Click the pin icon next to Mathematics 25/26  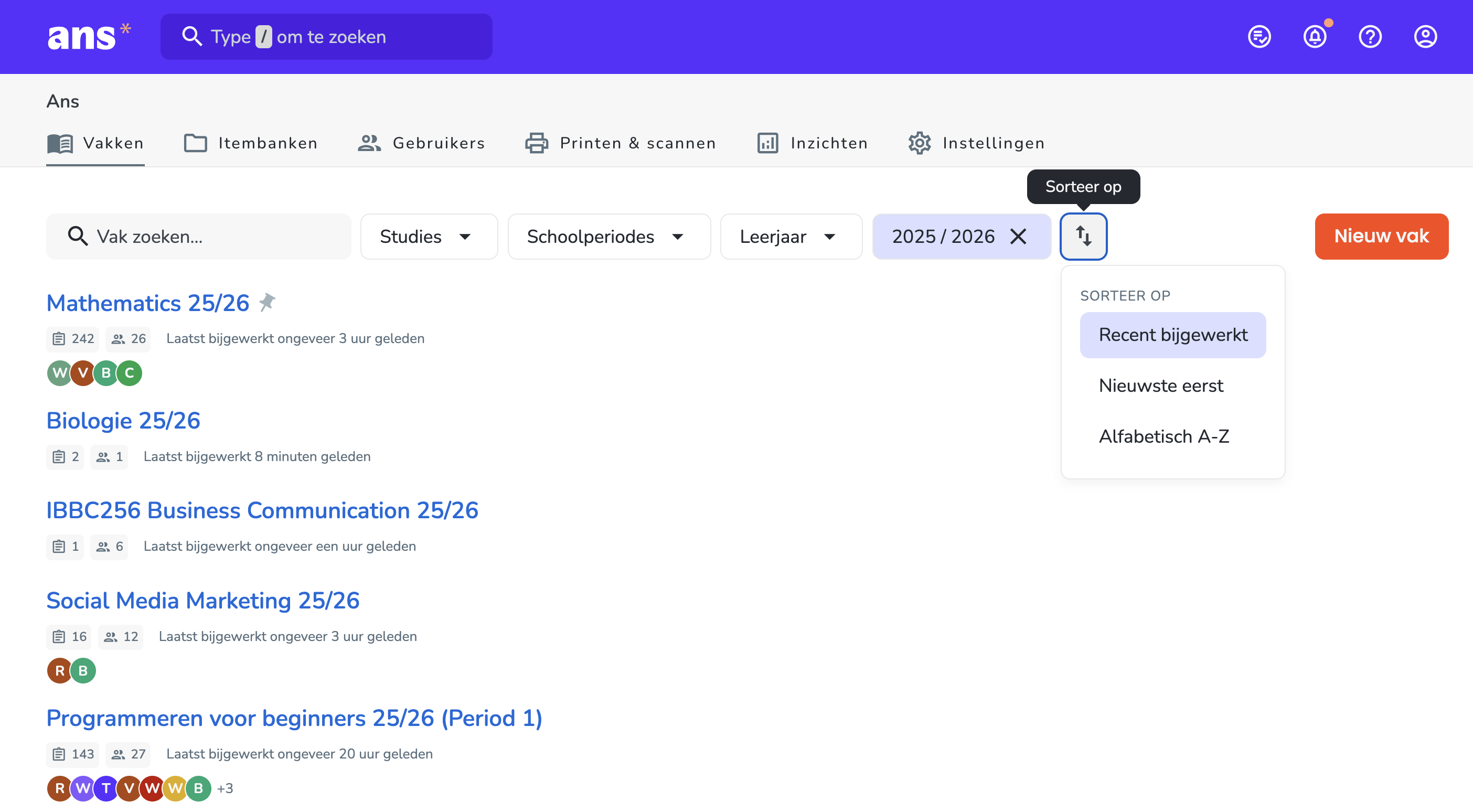click(x=267, y=302)
